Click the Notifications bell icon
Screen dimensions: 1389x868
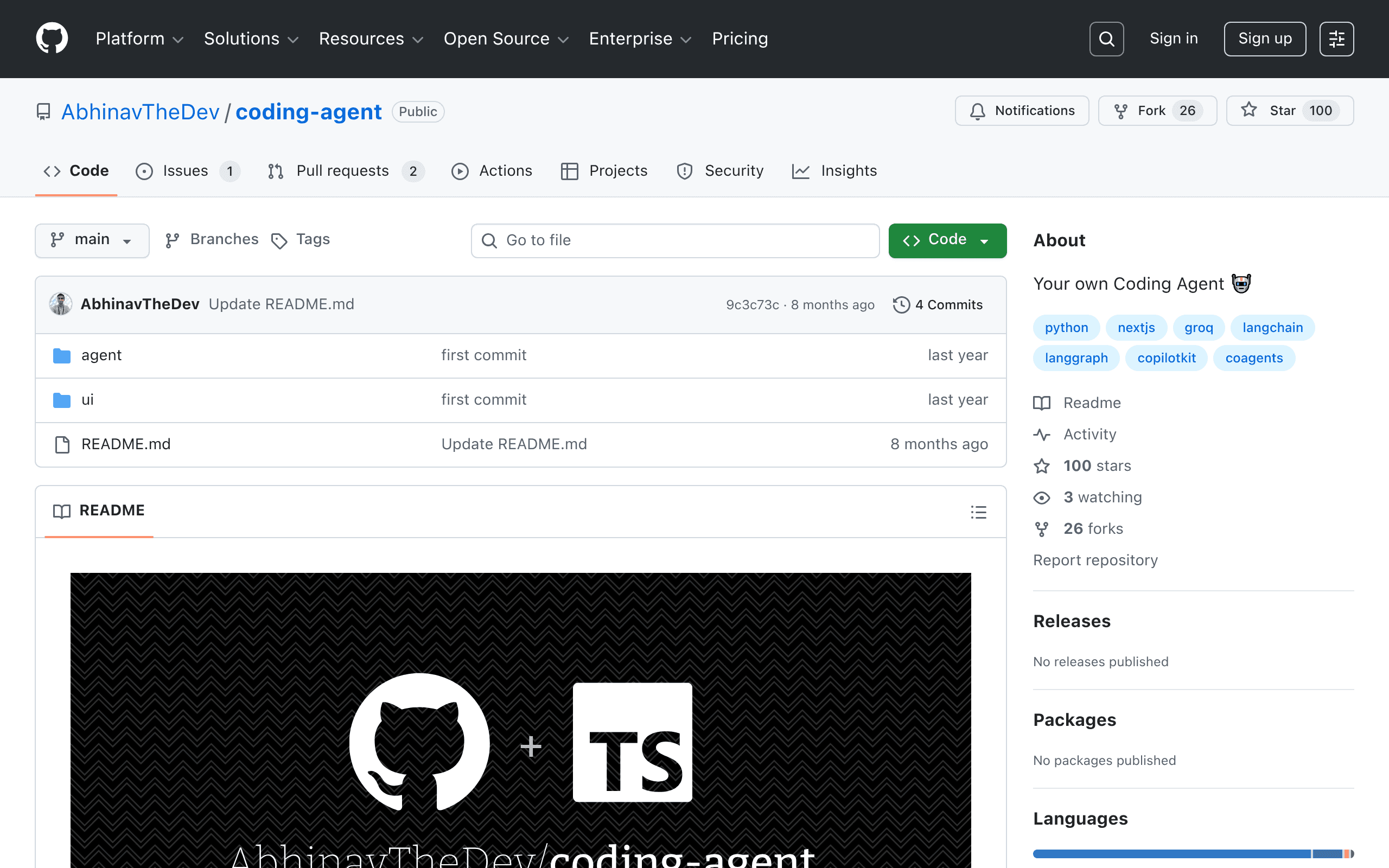pyautogui.click(x=978, y=111)
